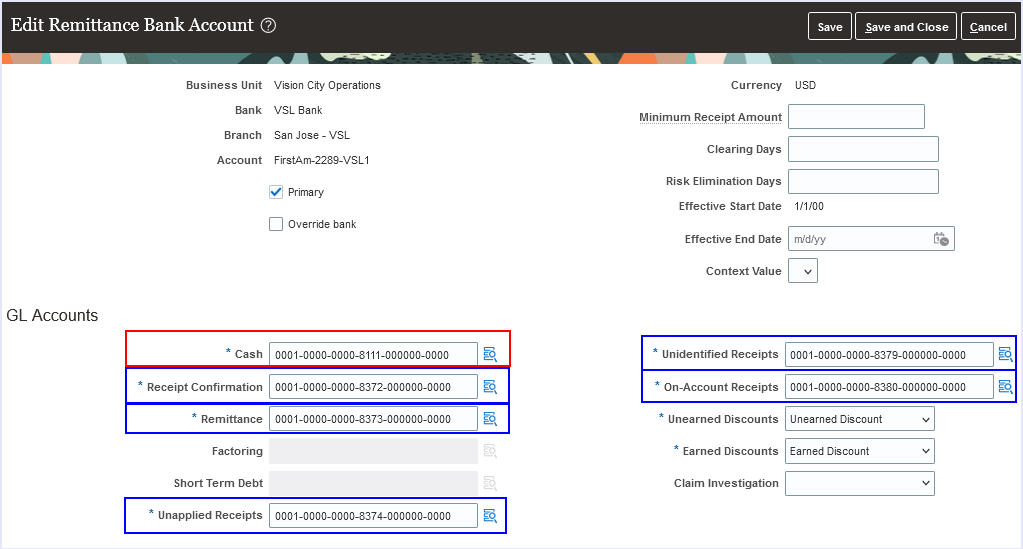Screen dimensions: 1023x549
Task: Click help icon beside page title
Action: pyautogui.click(x=268, y=26)
